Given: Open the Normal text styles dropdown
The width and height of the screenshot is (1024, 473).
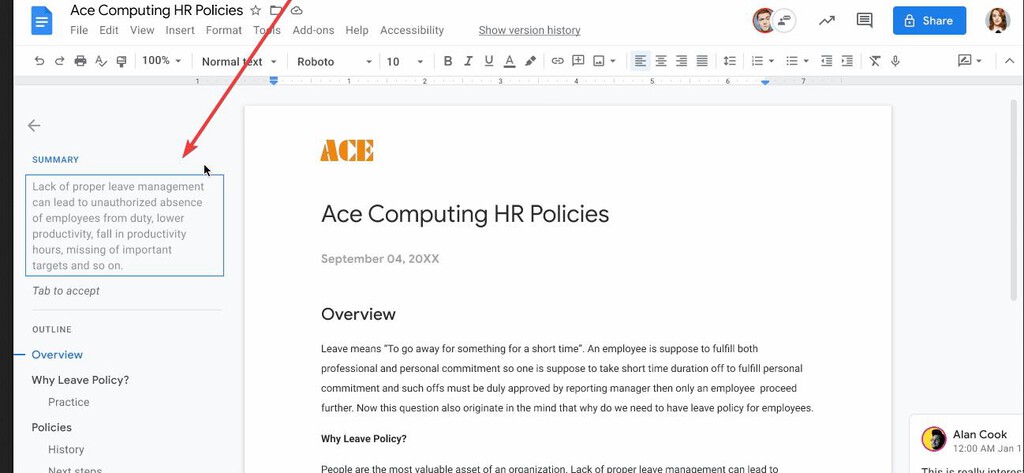Looking at the screenshot, I should pos(239,61).
